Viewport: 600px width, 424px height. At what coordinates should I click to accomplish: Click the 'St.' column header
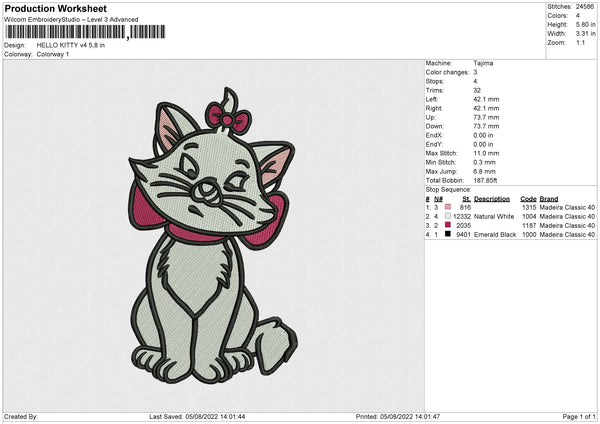coord(466,199)
